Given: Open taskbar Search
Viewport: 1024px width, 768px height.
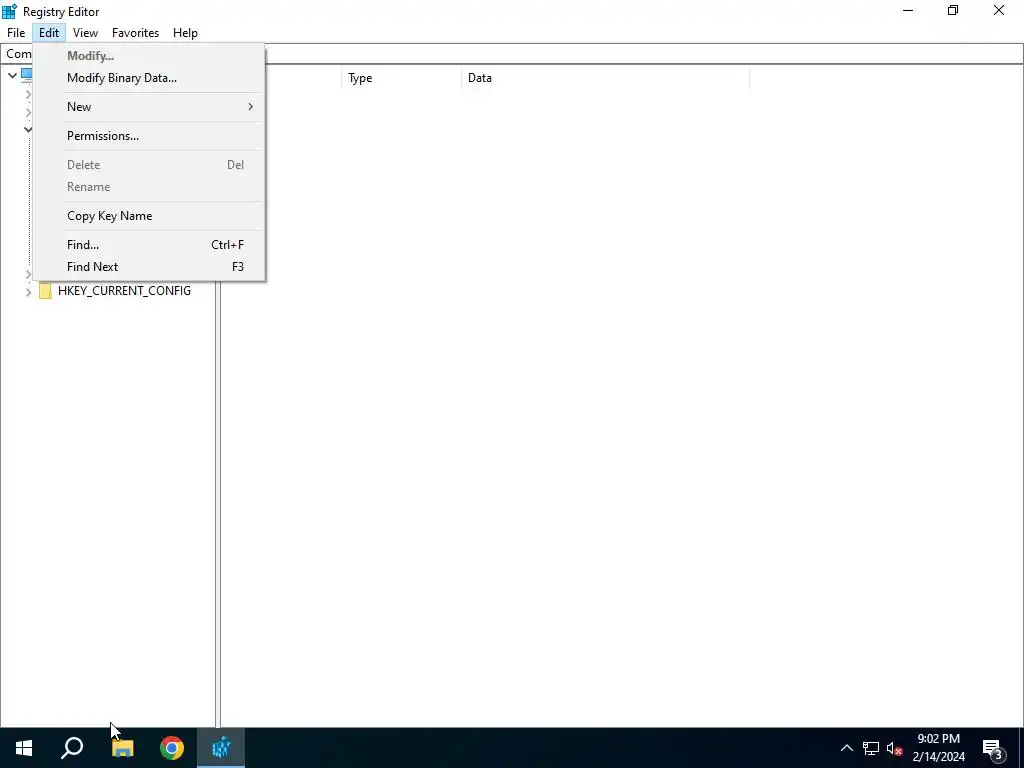Looking at the screenshot, I should pyautogui.click(x=72, y=748).
